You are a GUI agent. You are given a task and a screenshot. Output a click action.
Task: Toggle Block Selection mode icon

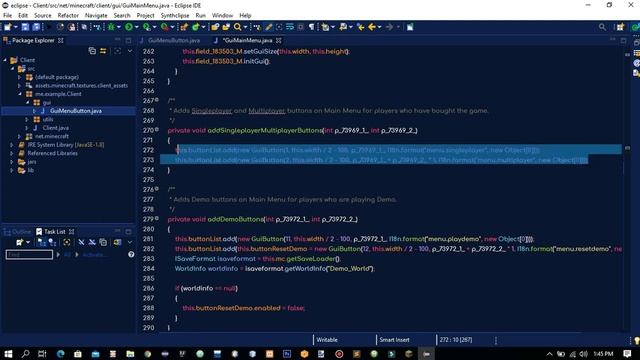[301, 27]
